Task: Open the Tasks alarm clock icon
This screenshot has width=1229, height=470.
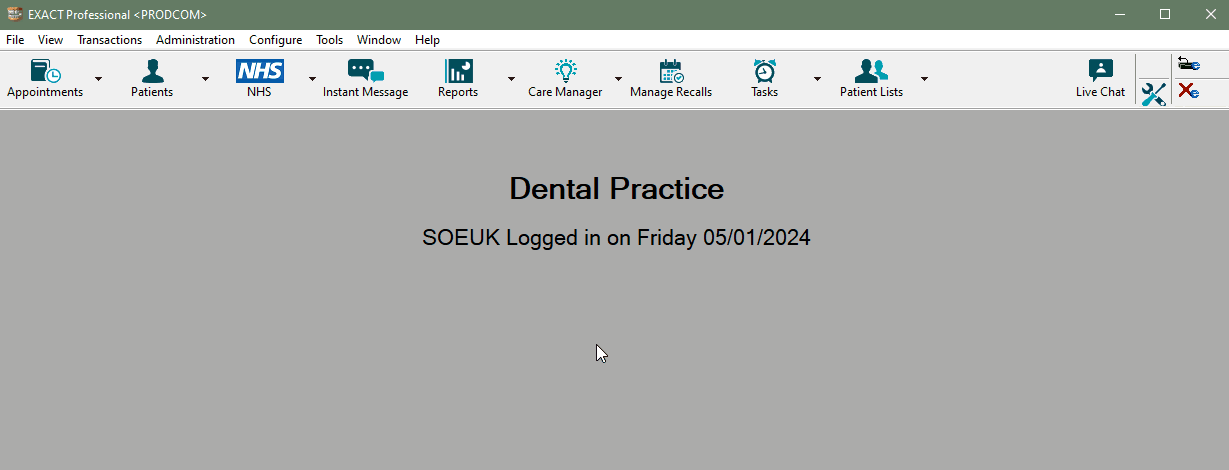Action: (x=764, y=72)
